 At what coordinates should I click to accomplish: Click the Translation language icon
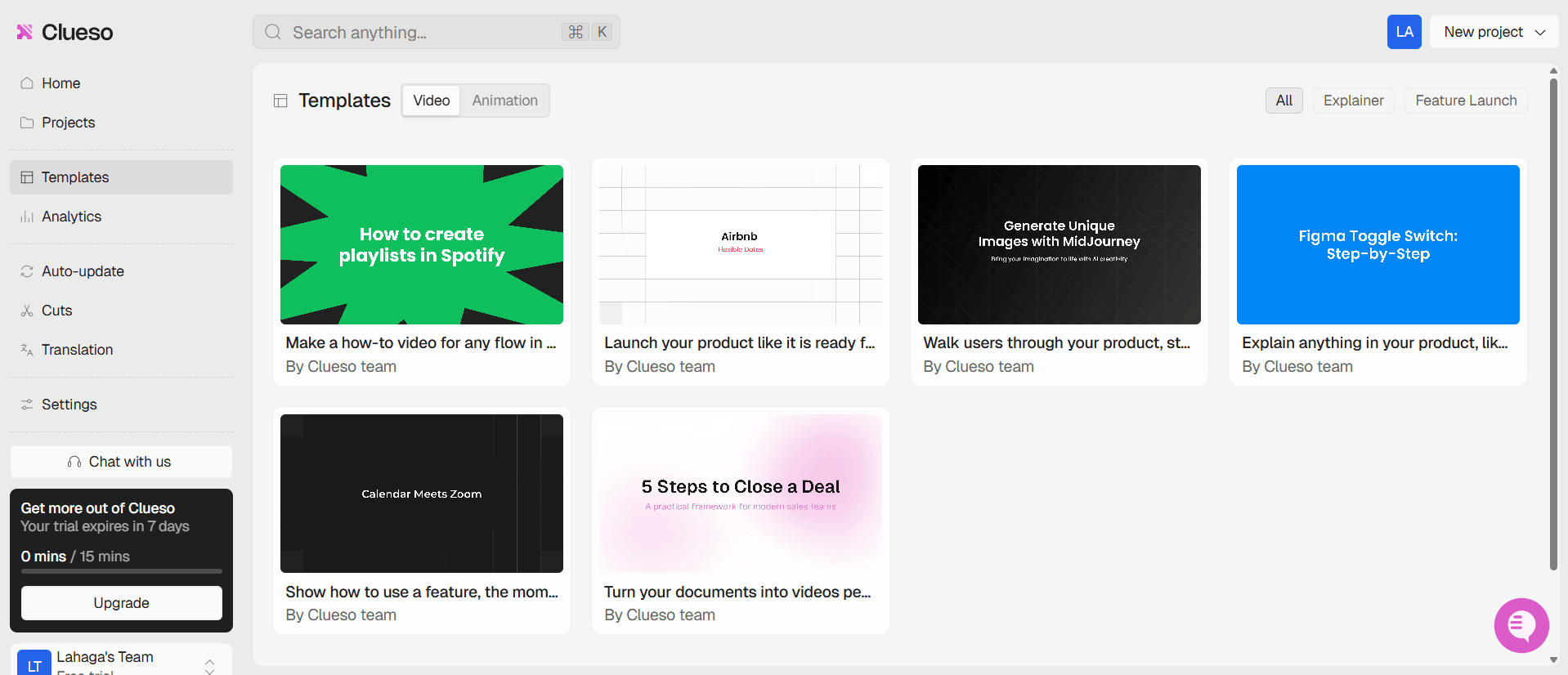(x=27, y=350)
